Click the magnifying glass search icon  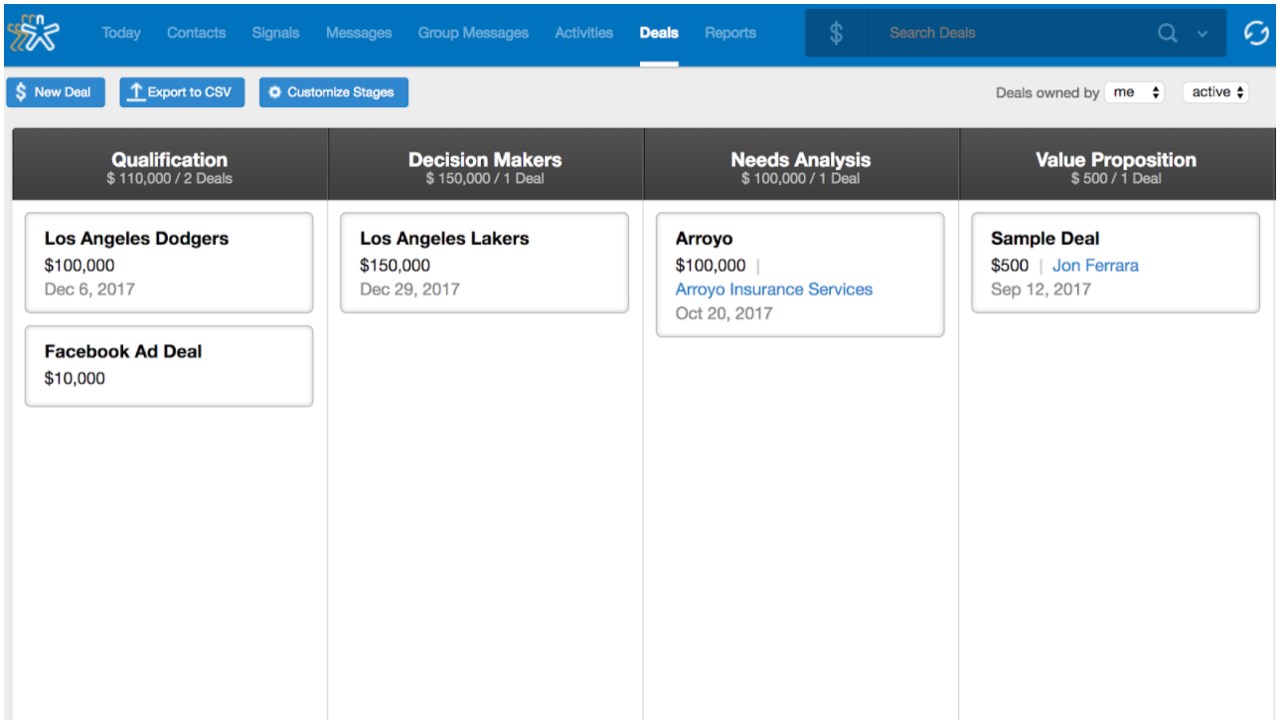pos(1167,33)
